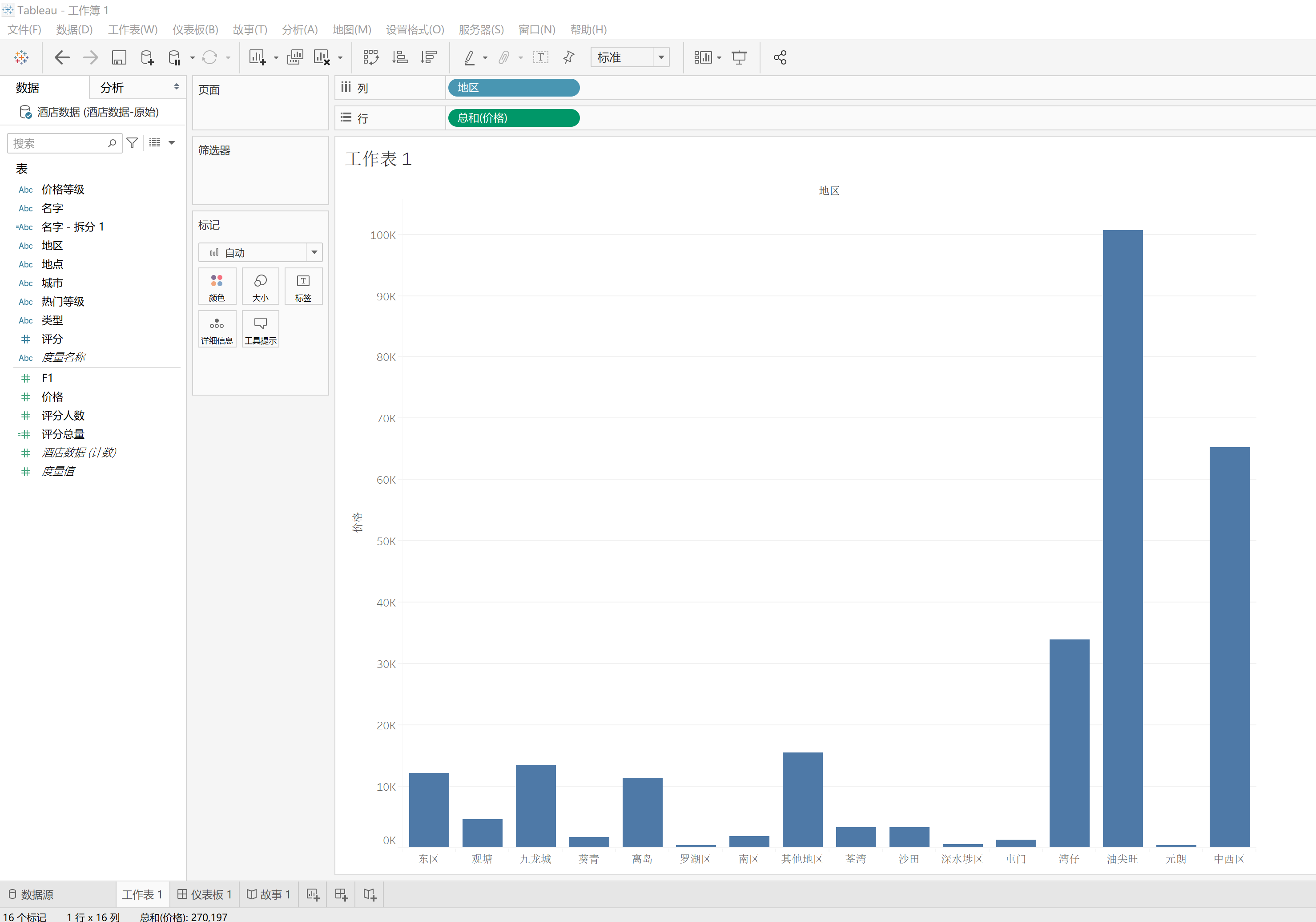This screenshot has height=922, width=1316.
Task: Click the redo forward arrow
Action: (x=91, y=57)
